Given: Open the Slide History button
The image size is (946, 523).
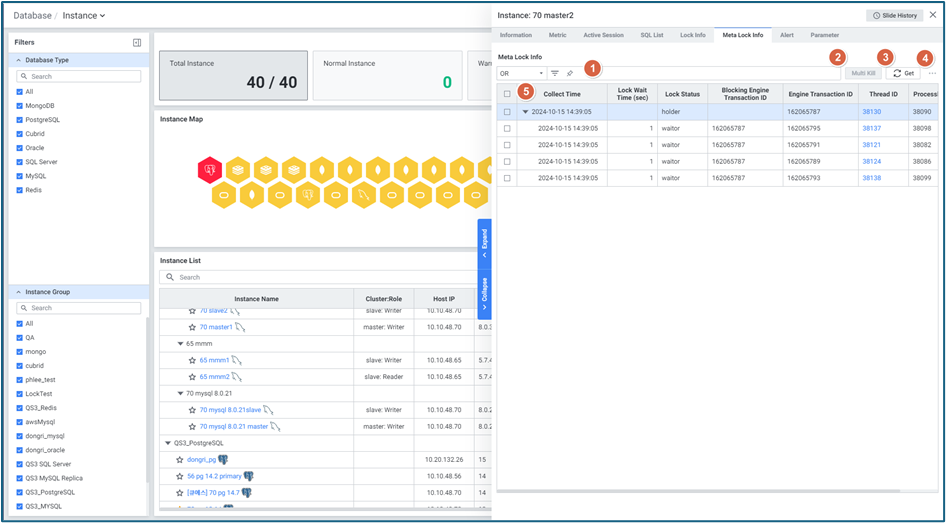Looking at the screenshot, I should tap(894, 16).
